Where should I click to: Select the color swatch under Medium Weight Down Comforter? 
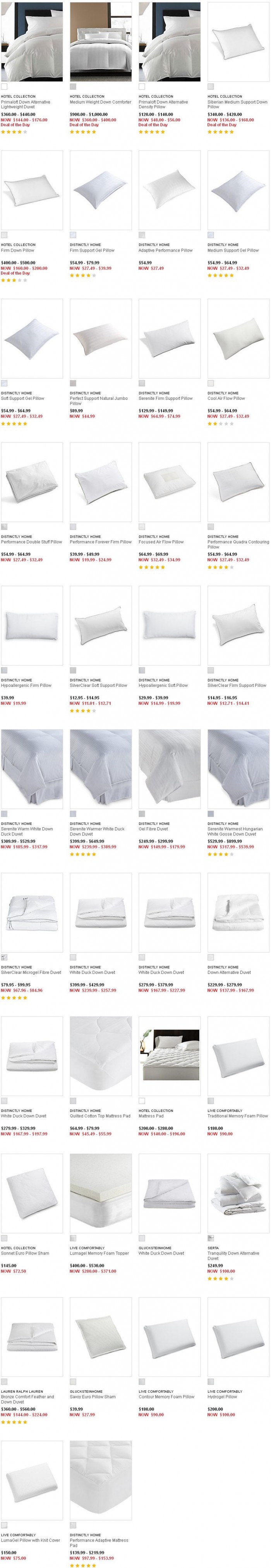(73, 86)
